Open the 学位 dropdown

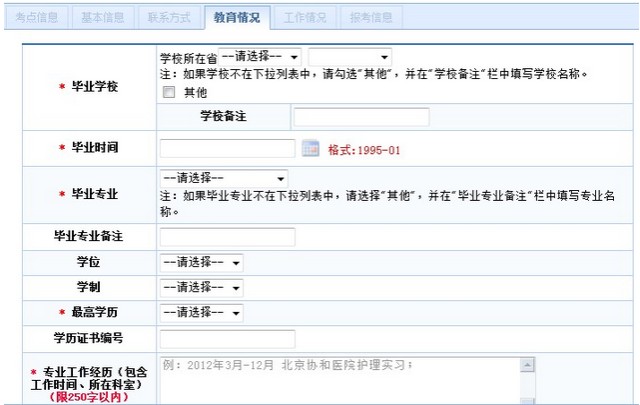201,262
